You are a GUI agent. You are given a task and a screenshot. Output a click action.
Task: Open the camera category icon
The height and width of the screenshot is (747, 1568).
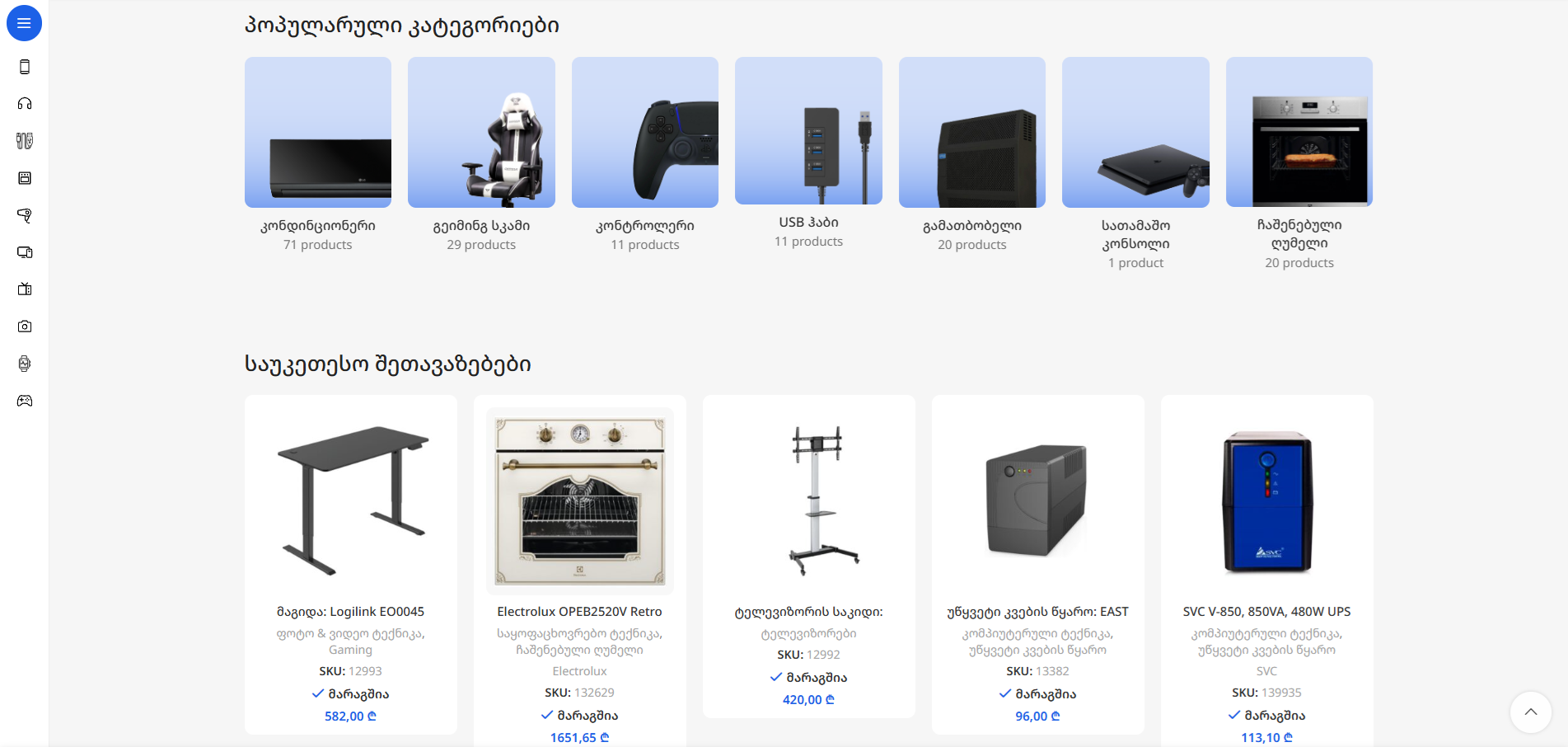pos(25,327)
